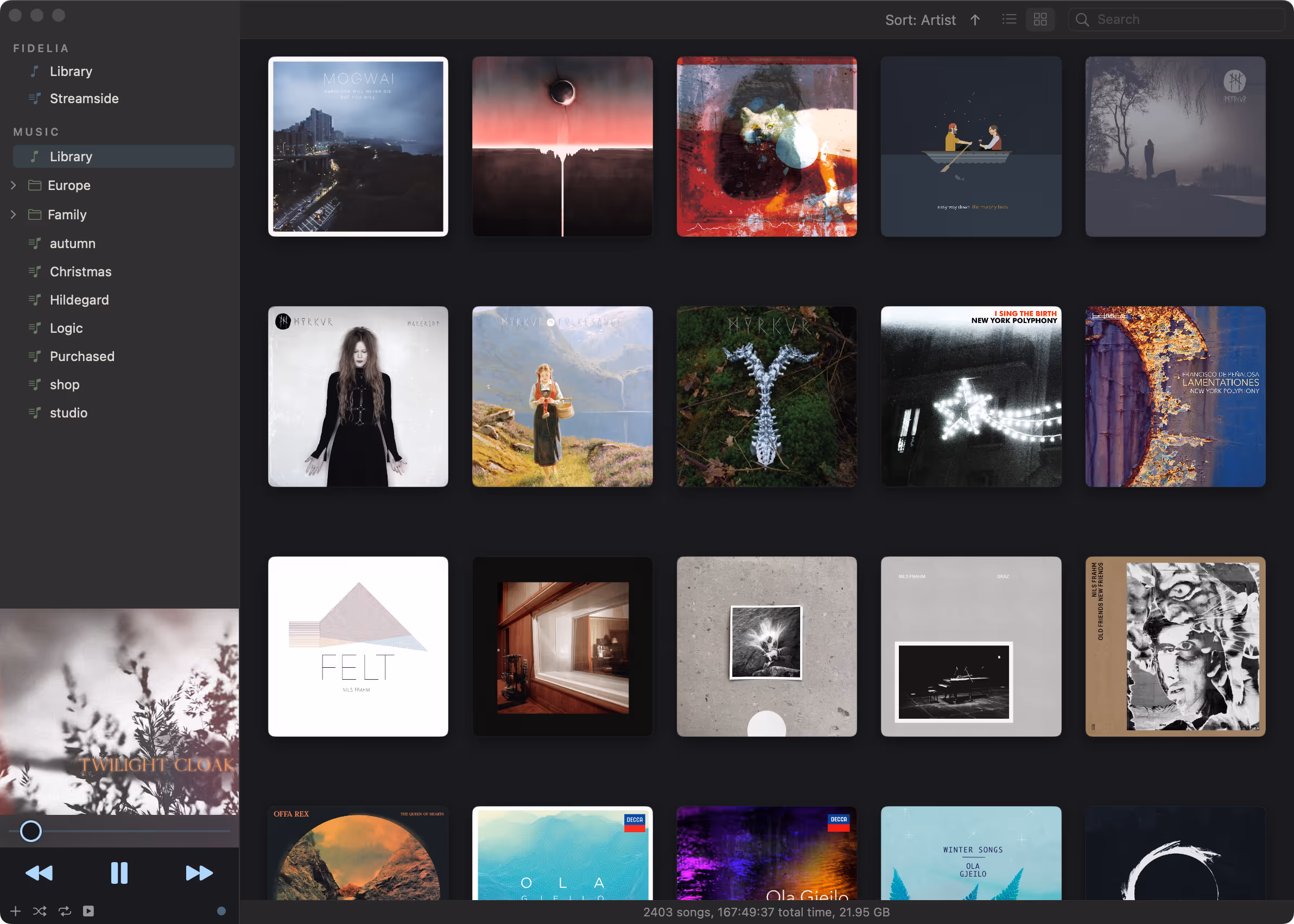Open the Hildegard playlist
This screenshot has height=924, width=1294.
tap(79, 300)
